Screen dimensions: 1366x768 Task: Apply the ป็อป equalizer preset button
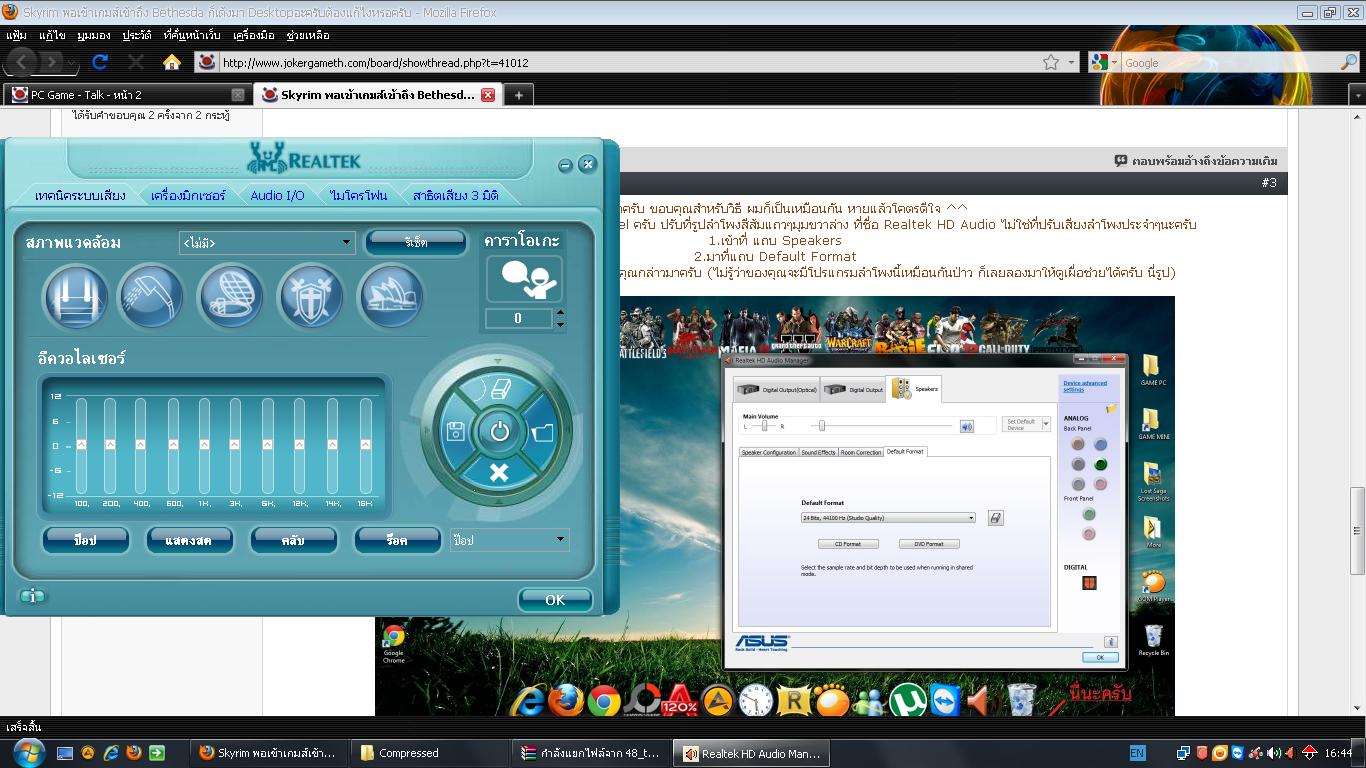(x=86, y=540)
